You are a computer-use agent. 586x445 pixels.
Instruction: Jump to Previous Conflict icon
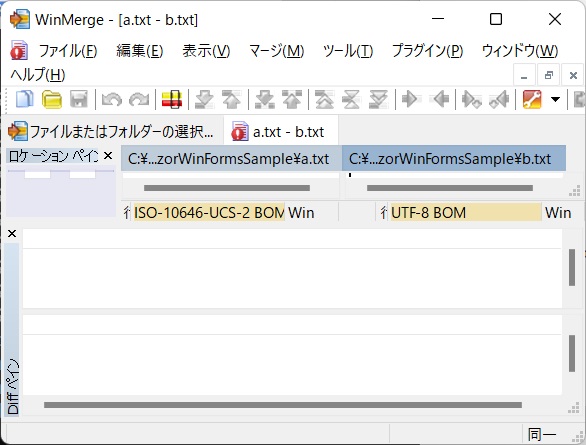pos(292,100)
